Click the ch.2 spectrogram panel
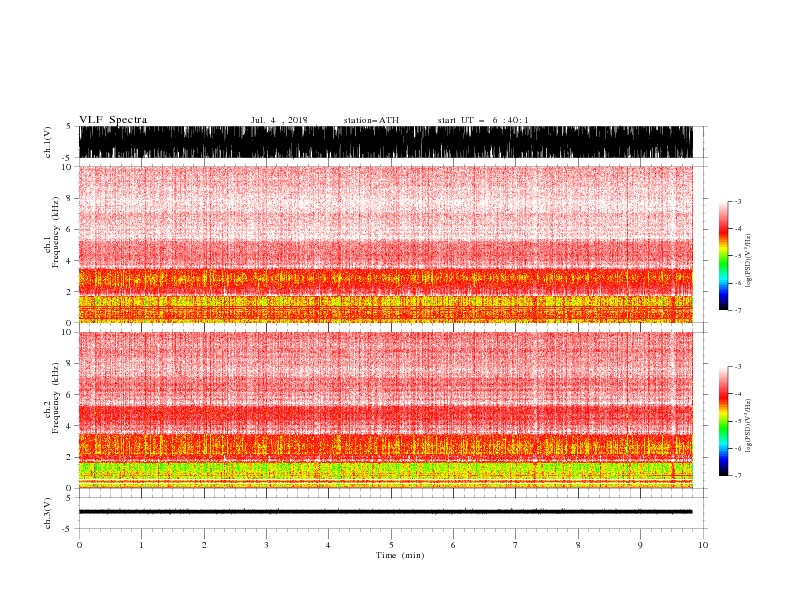792x612 pixels. point(386,410)
